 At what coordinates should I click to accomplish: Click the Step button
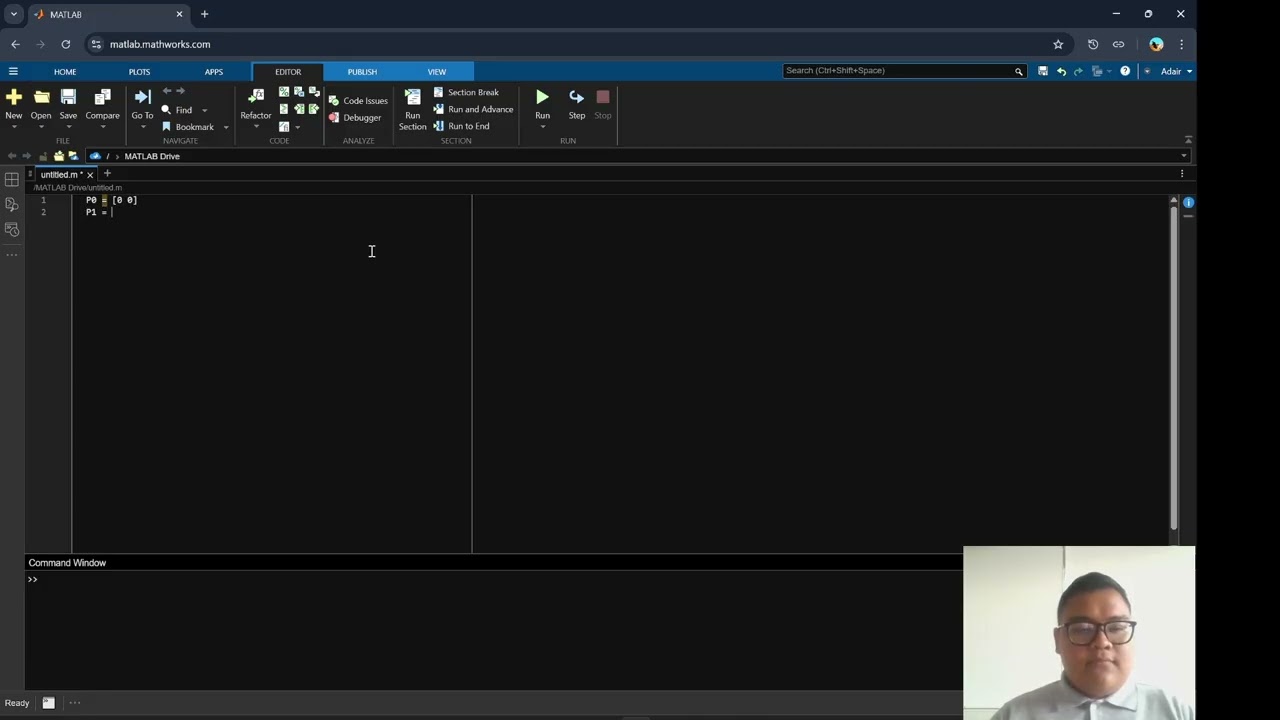click(x=577, y=104)
